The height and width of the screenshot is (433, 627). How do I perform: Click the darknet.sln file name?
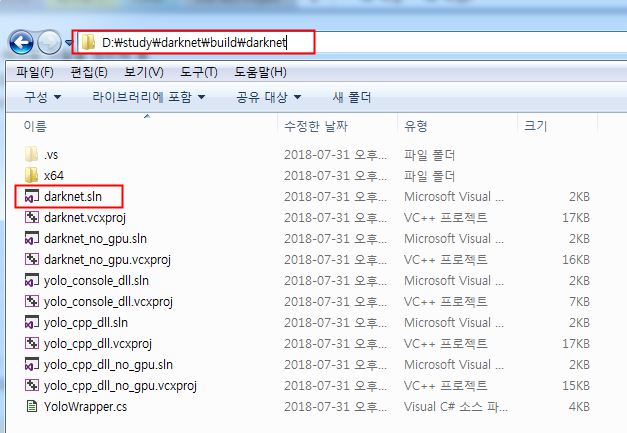click(73, 196)
